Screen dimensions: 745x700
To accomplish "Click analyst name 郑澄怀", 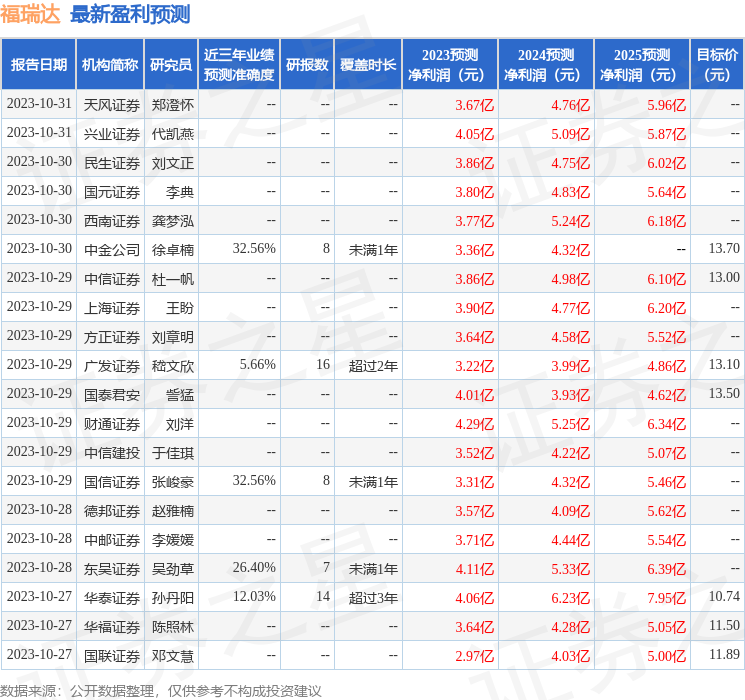I will pos(172,105).
